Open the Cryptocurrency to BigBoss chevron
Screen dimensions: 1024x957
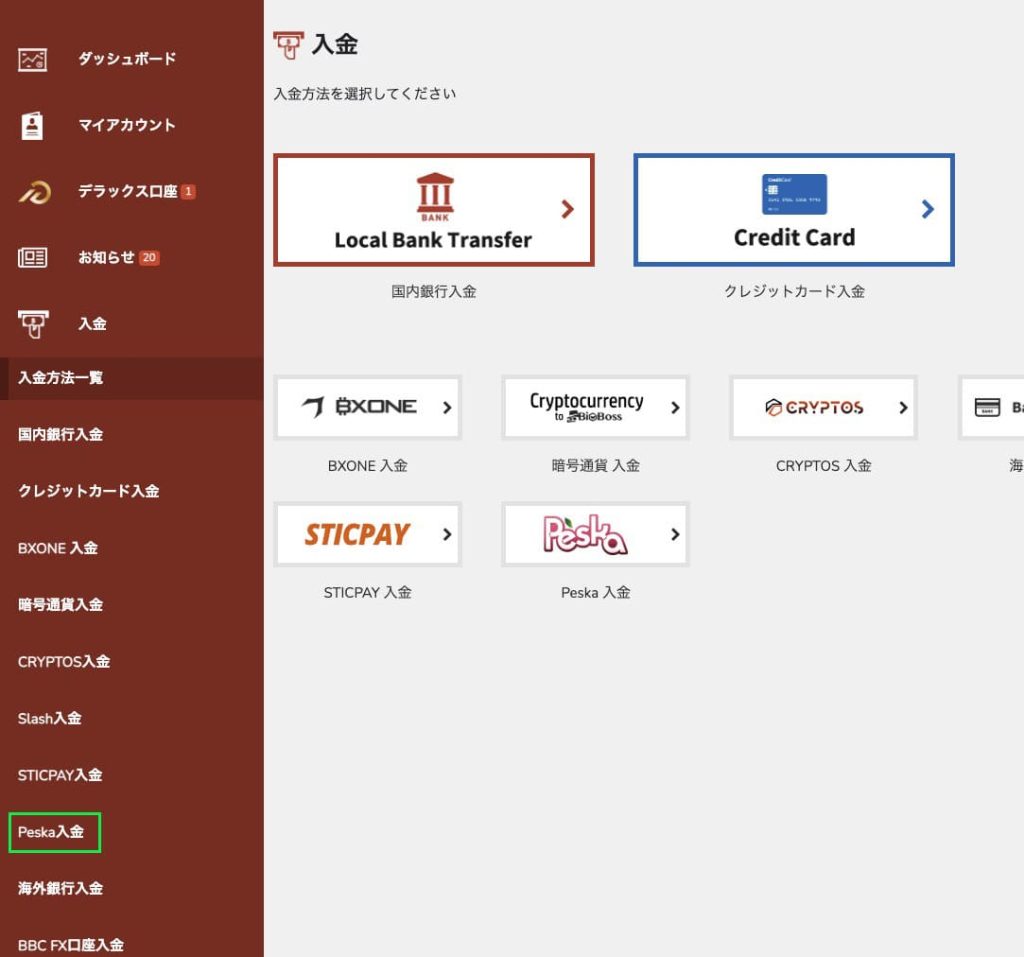click(672, 407)
